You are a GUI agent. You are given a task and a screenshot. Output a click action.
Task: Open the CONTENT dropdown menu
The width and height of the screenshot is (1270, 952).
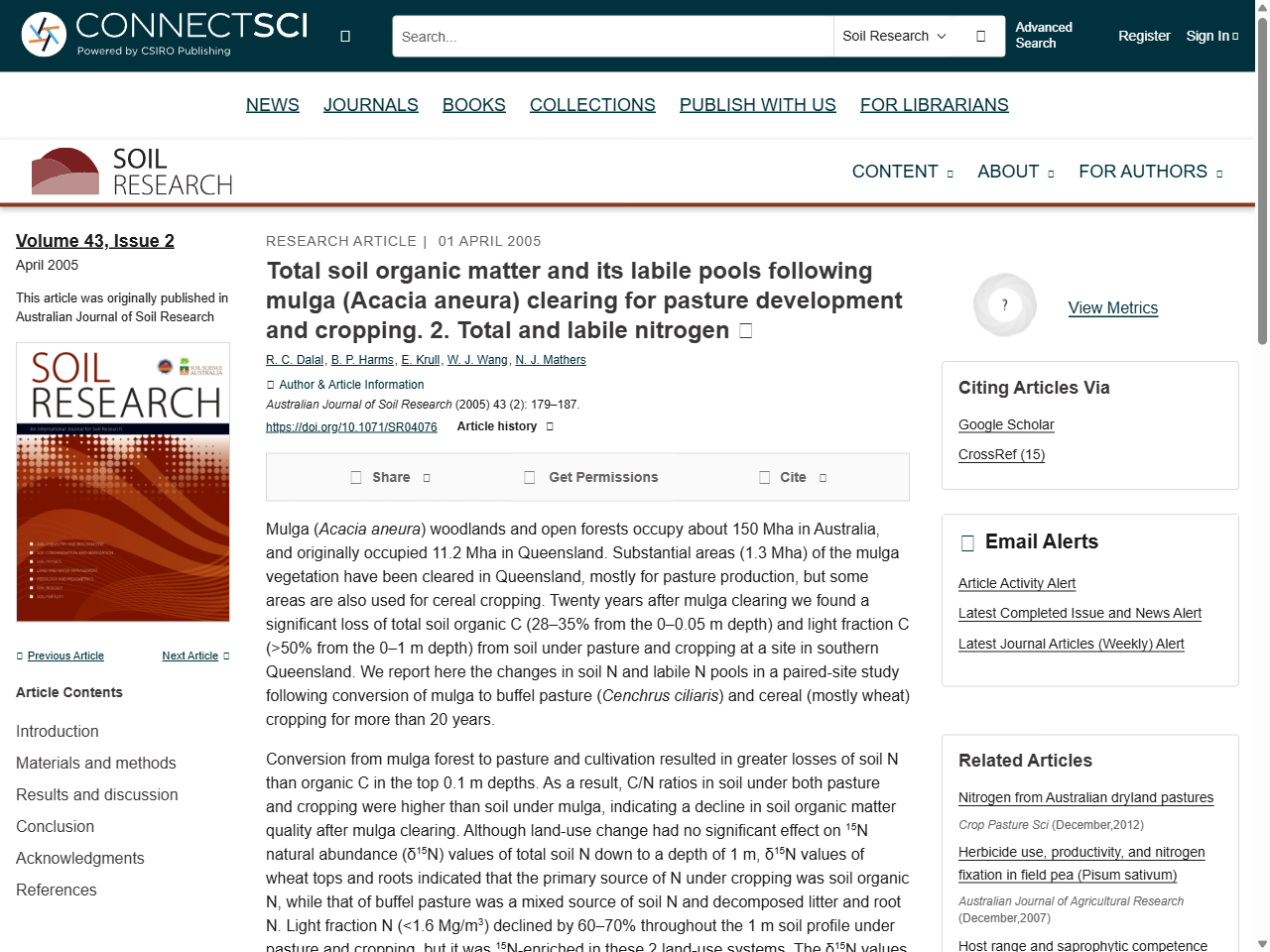tap(902, 172)
